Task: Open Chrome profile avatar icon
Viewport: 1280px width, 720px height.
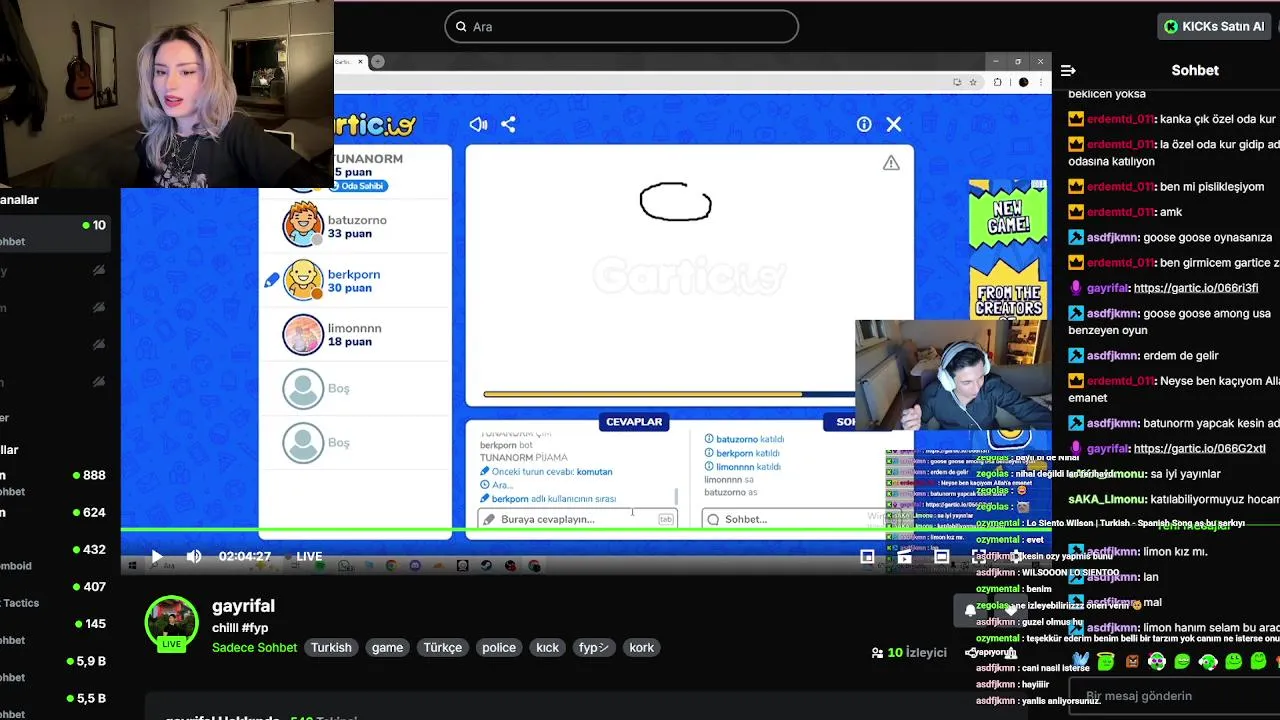Action: 1023,82
